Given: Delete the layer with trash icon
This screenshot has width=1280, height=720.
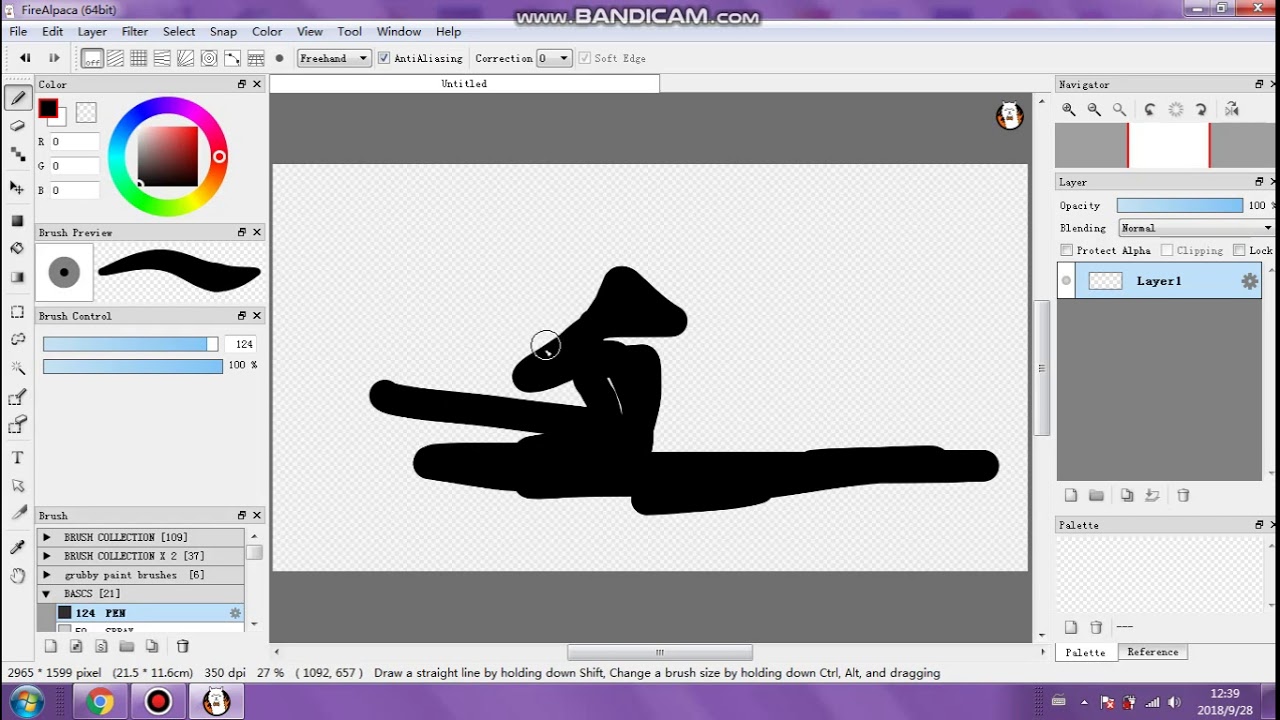Looking at the screenshot, I should coord(1183,495).
